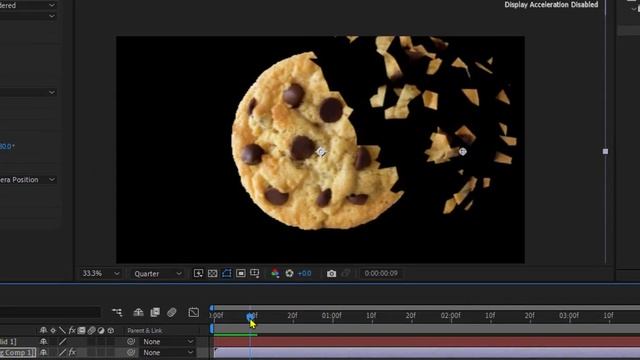Take a snapshot with the camera icon
Viewport: 640px width, 360px height.
tap(331, 273)
